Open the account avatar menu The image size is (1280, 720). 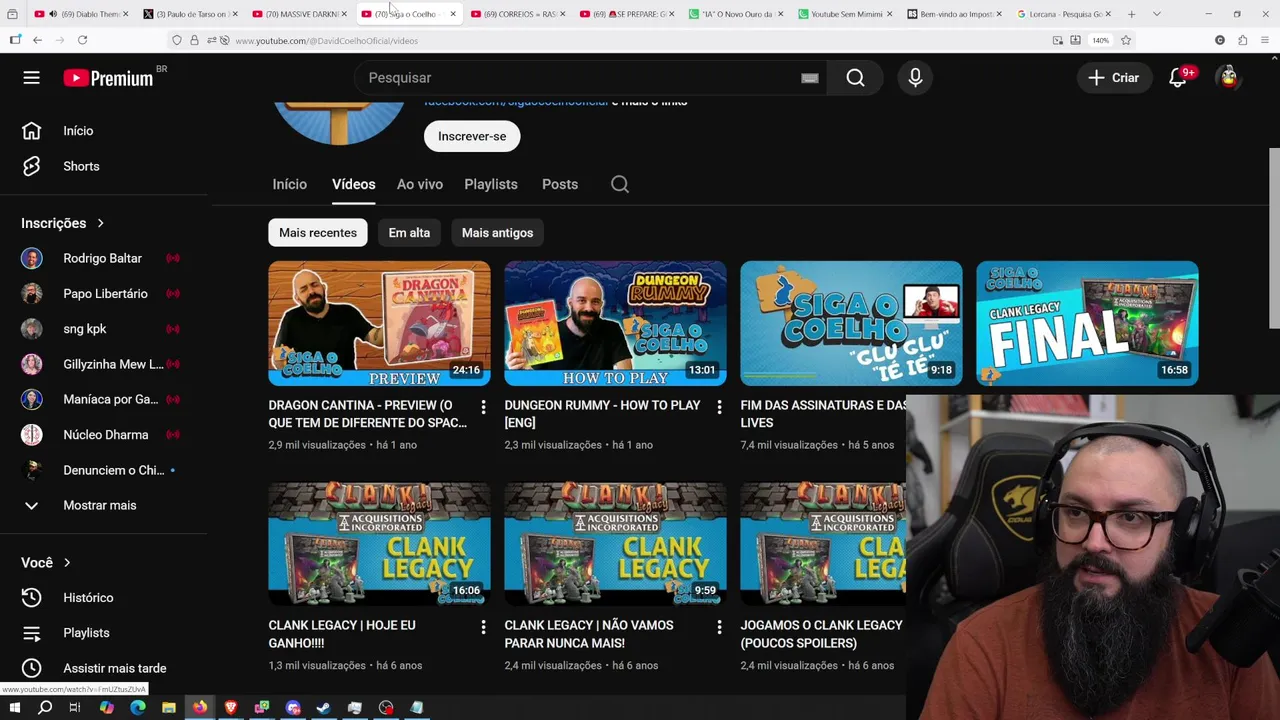click(1229, 78)
